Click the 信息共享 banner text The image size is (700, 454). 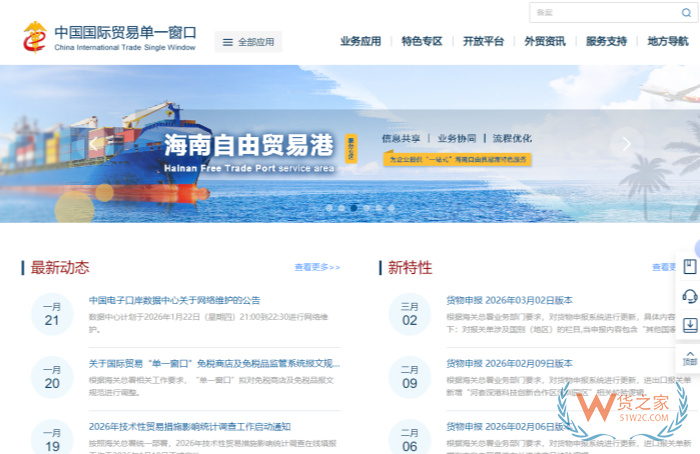pyautogui.click(x=401, y=138)
